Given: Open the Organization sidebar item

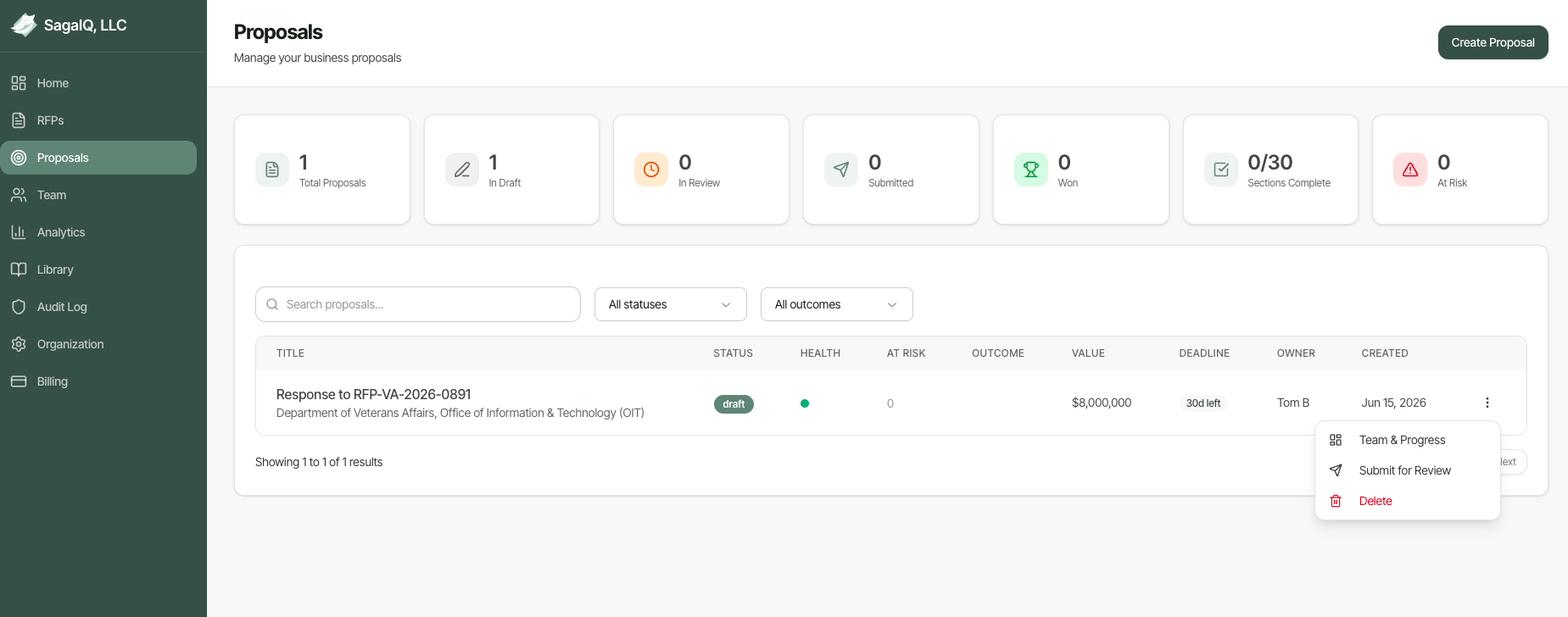Looking at the screenshot, I should tap(98, 344).
